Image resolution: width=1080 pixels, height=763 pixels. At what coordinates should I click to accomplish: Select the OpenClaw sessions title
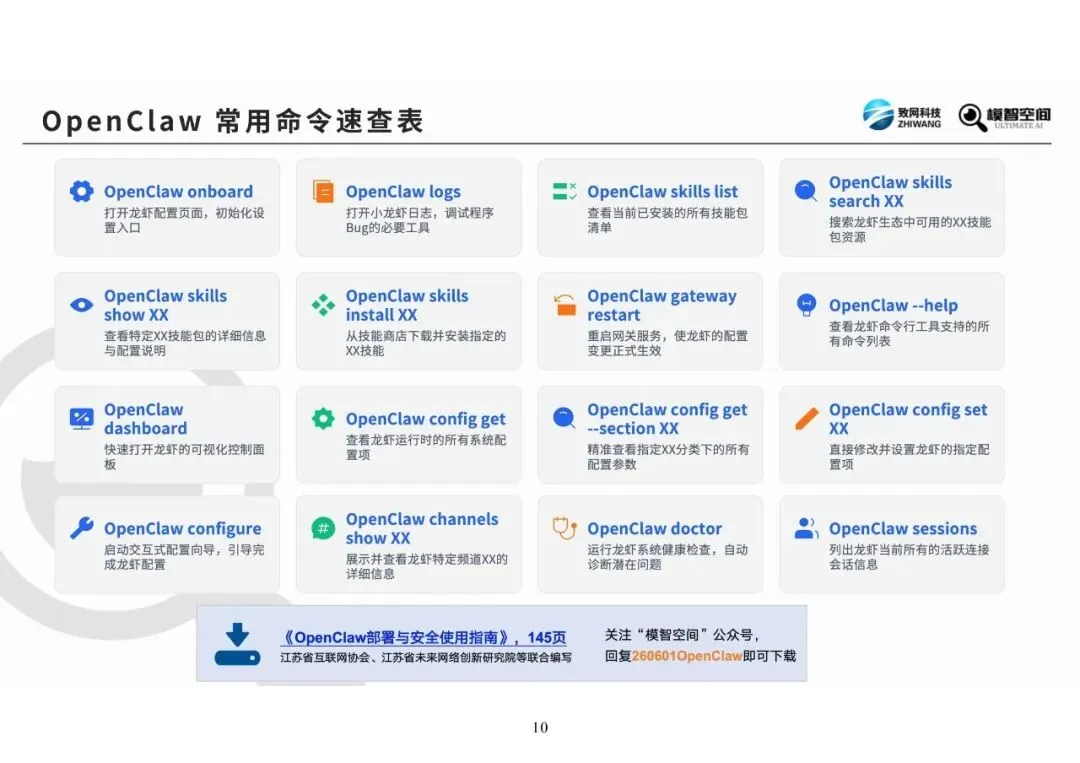click(903, 528)
